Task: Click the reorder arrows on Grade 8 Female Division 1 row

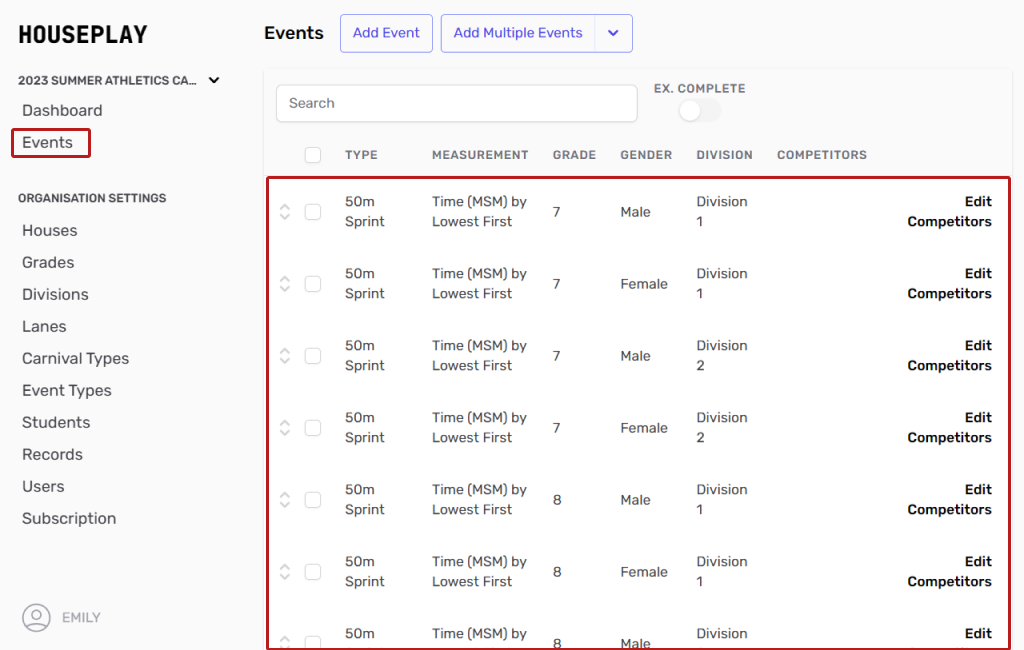Action: [285, 572]
